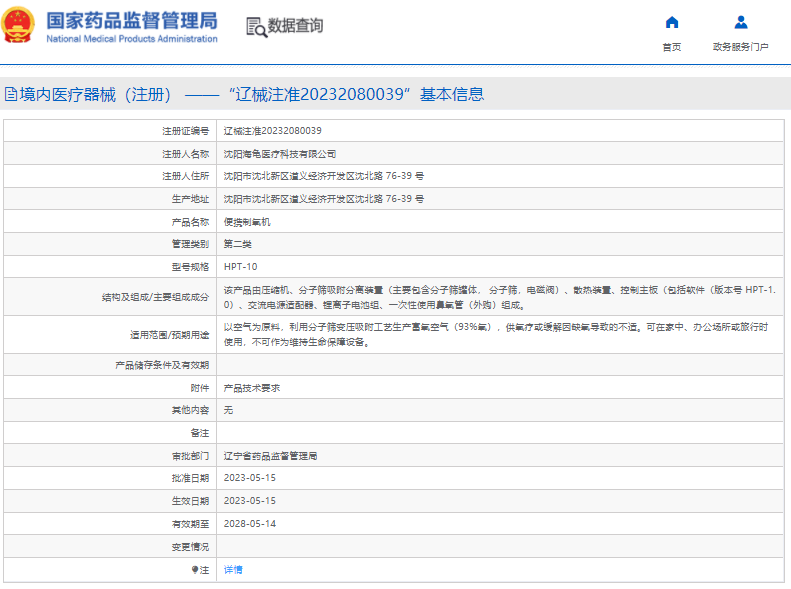Open 政务服务门户 portal link
This screenshot has width=791, height=589.
click(741, 47)
